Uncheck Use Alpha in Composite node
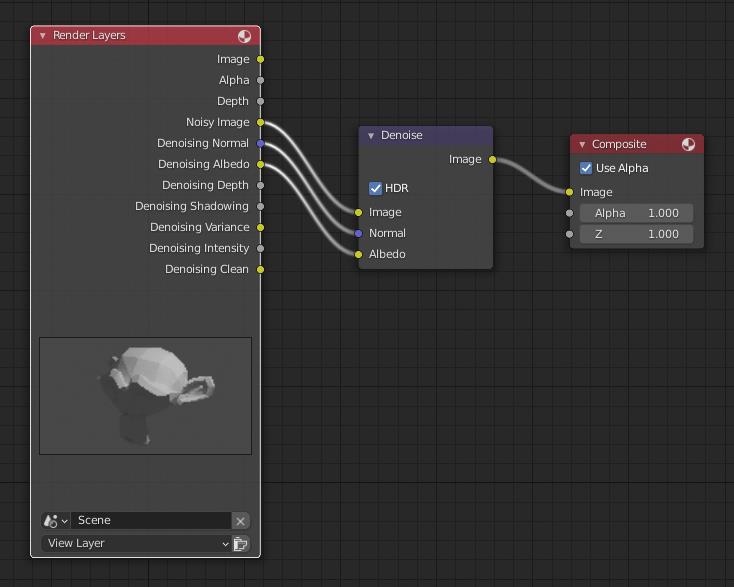The image size is (734, 587). pyautogui.click(x=586, y=168)
